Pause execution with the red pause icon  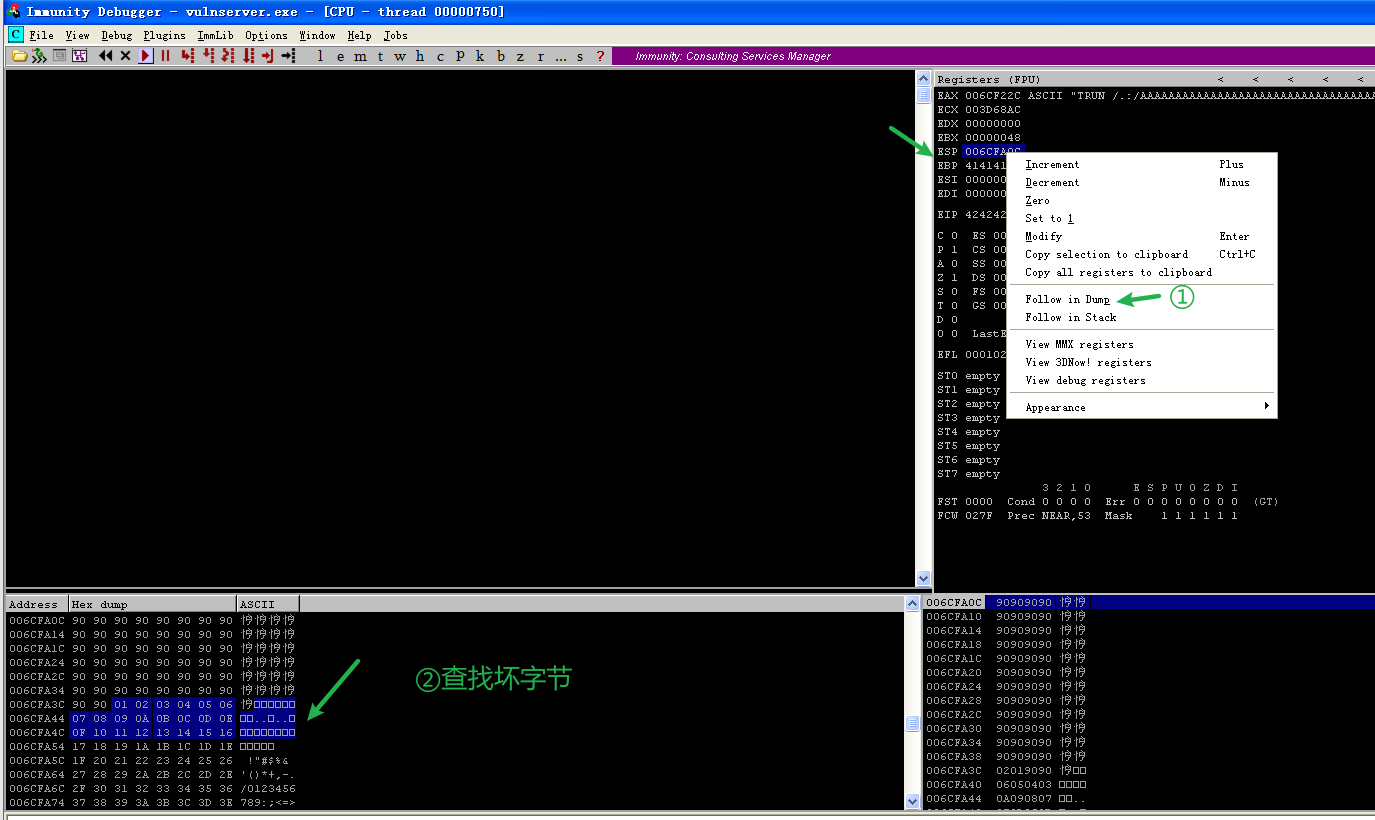pyautogui.click(x=165, y=56)
